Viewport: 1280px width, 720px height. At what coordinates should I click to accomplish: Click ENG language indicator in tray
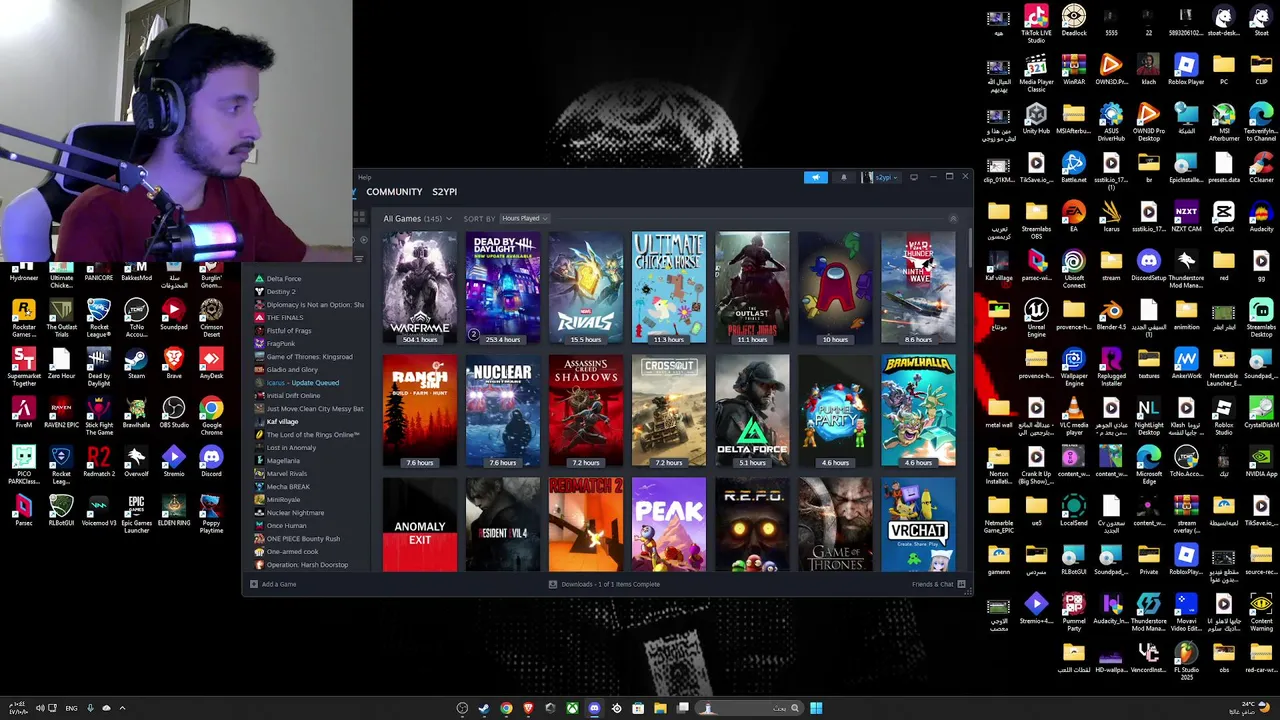pyautogui.click(x=71, y=708)
